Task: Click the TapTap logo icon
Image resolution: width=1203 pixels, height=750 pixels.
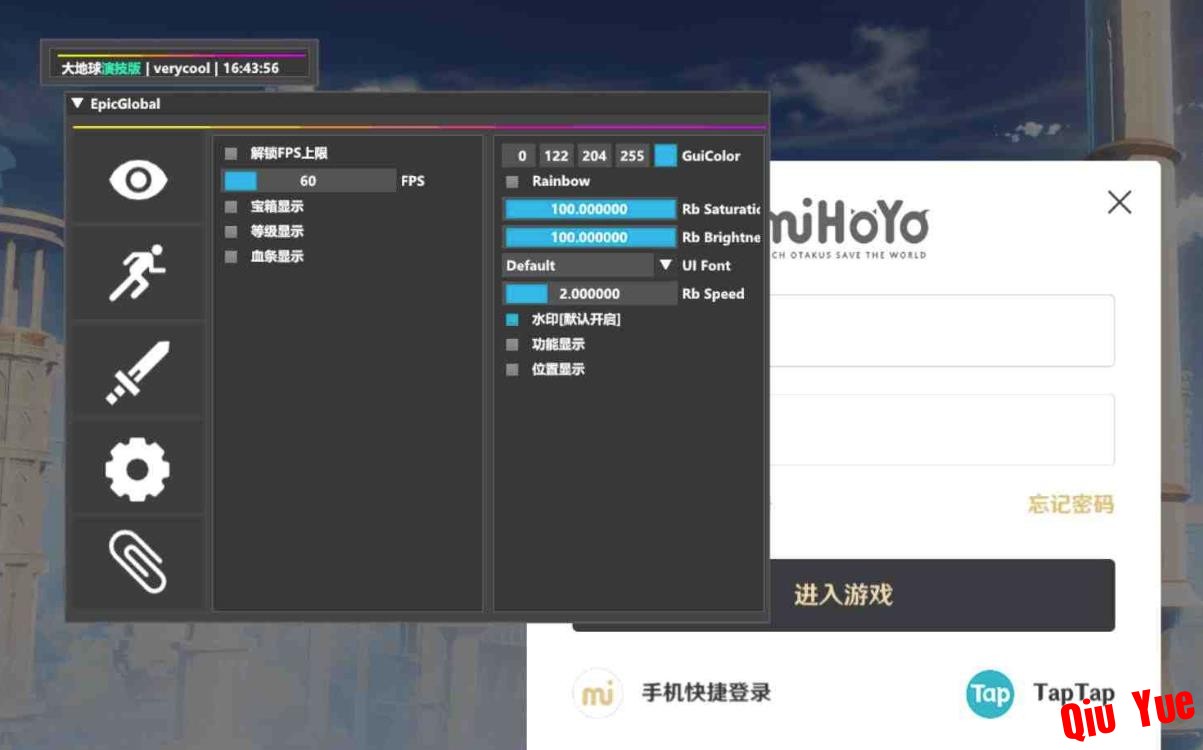Action: click(x=990, y=694)
